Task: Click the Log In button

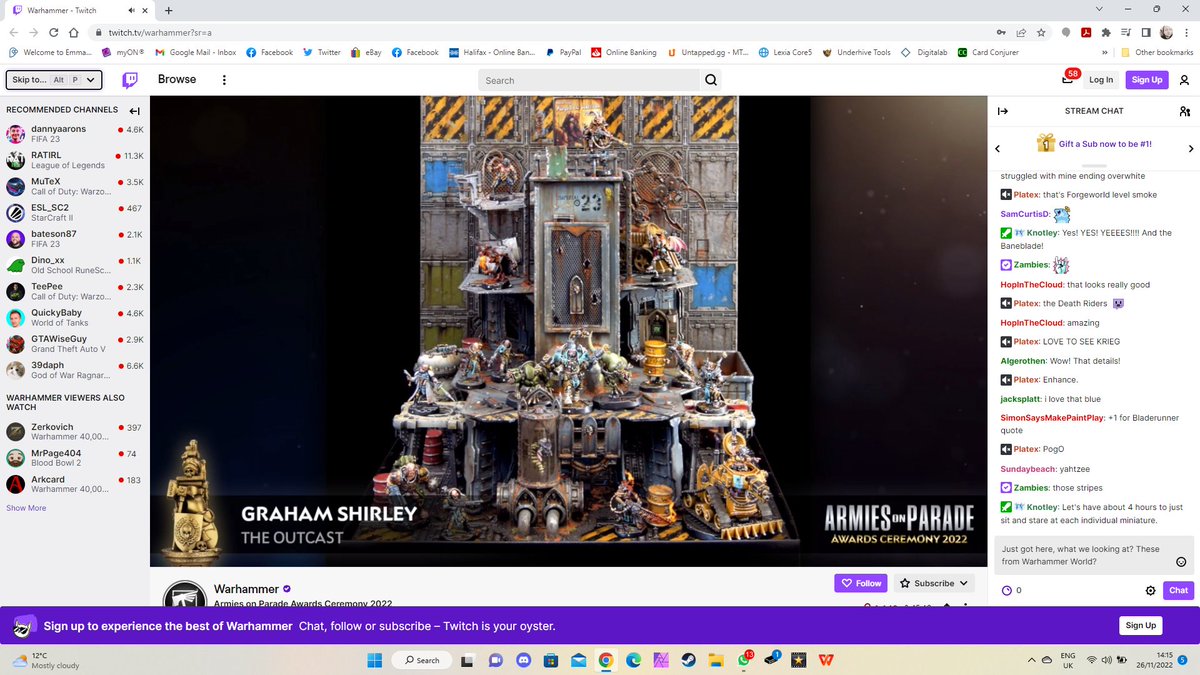Action: 1101,80
